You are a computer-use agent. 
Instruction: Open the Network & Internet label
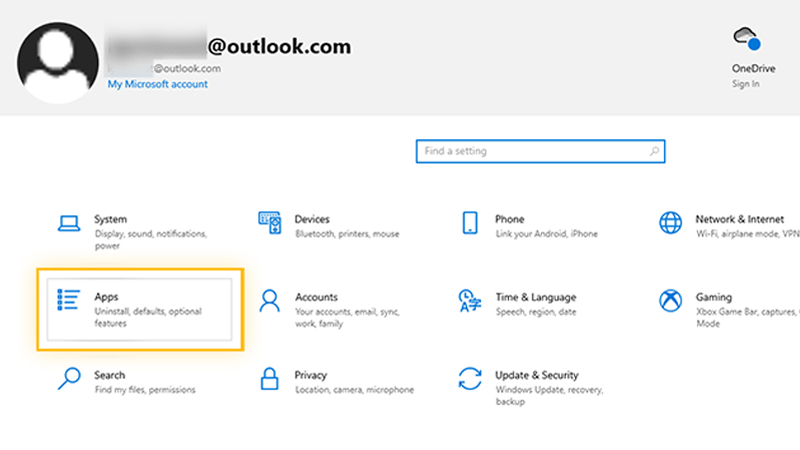coord(739,219)
